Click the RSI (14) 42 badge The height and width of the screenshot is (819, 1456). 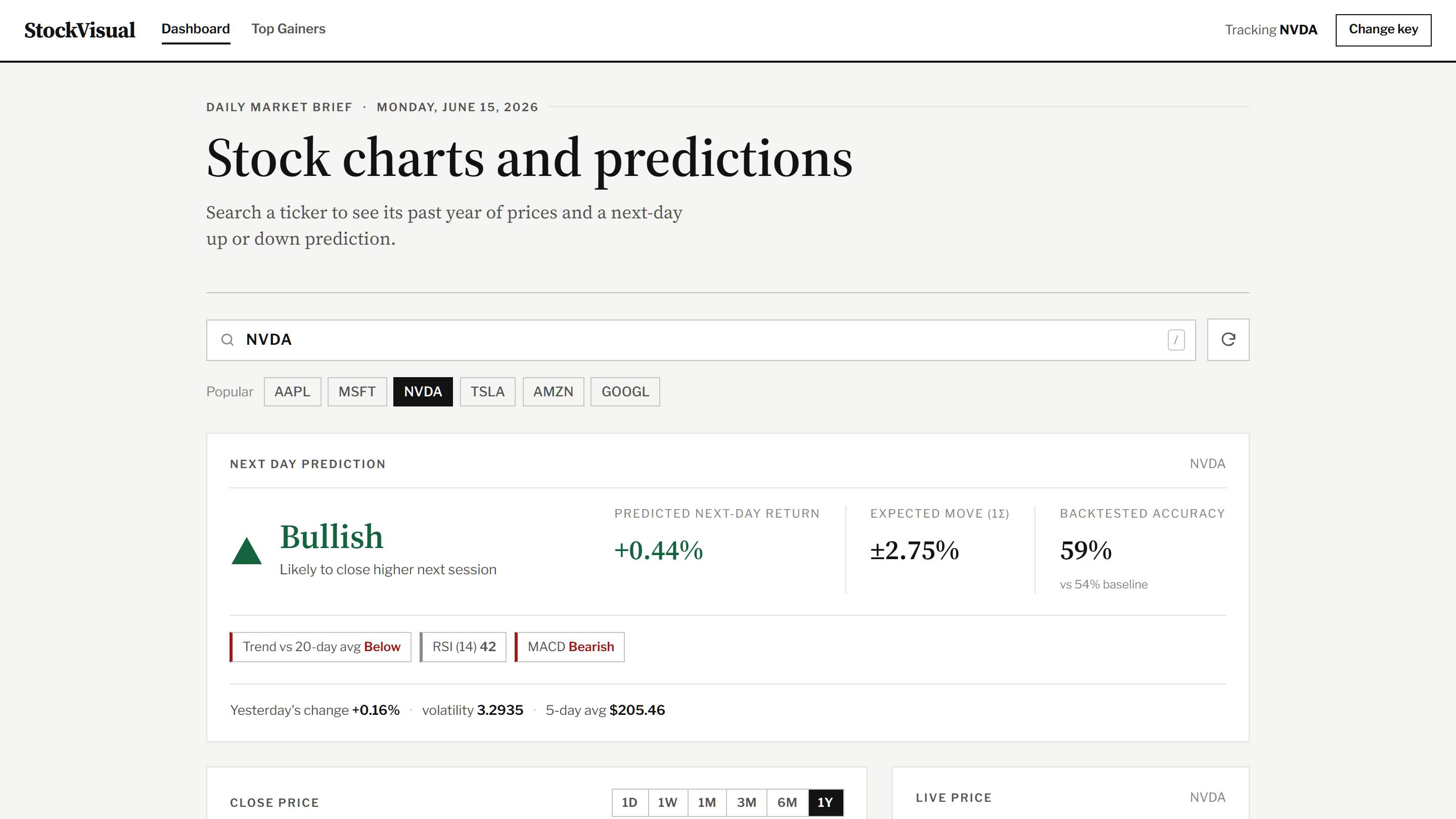[x=463, y=647]
